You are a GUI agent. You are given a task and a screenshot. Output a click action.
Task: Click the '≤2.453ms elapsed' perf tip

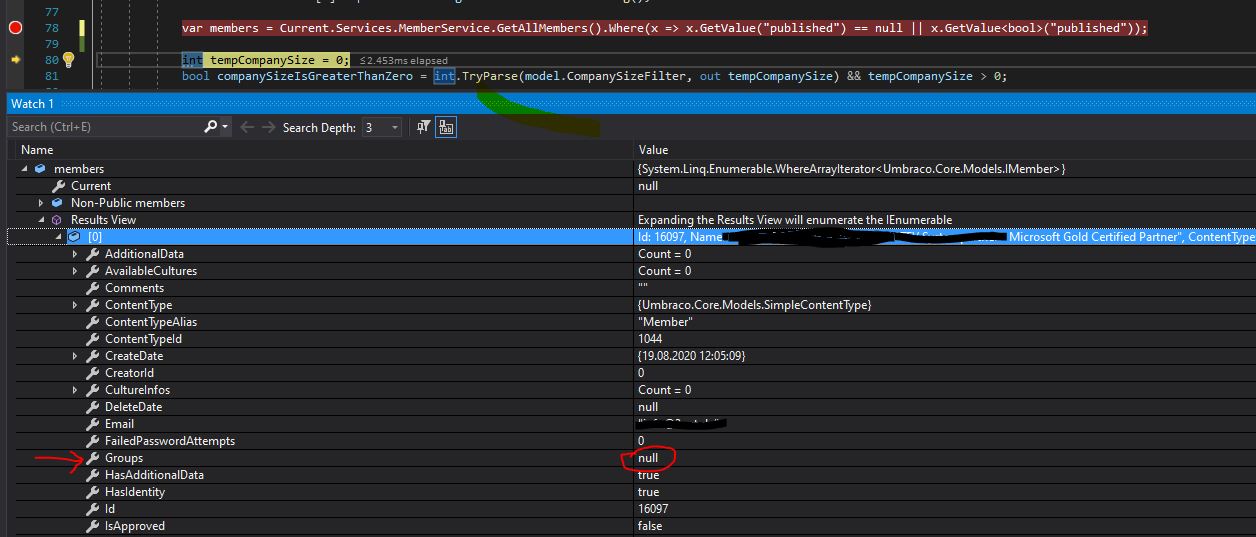[x=404, y=61]
